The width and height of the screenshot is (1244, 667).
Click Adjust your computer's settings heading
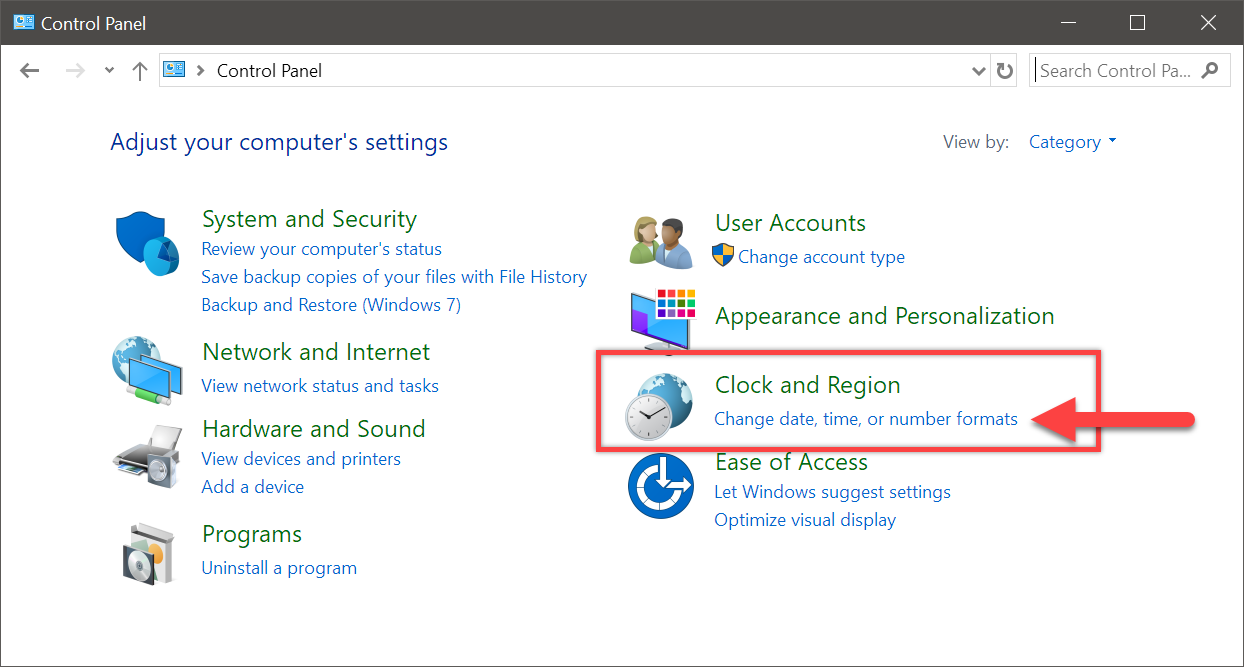pos(279,142)
